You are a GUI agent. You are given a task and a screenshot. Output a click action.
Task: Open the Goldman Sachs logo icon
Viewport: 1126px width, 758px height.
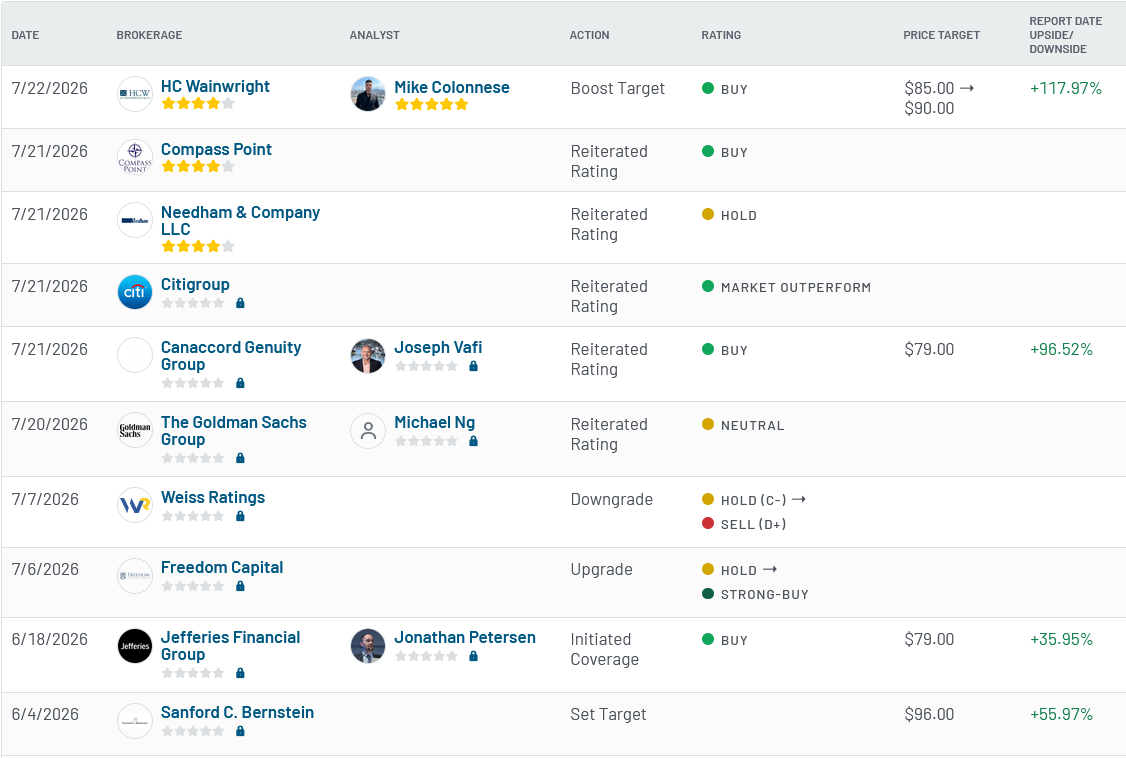coord(135,430)
